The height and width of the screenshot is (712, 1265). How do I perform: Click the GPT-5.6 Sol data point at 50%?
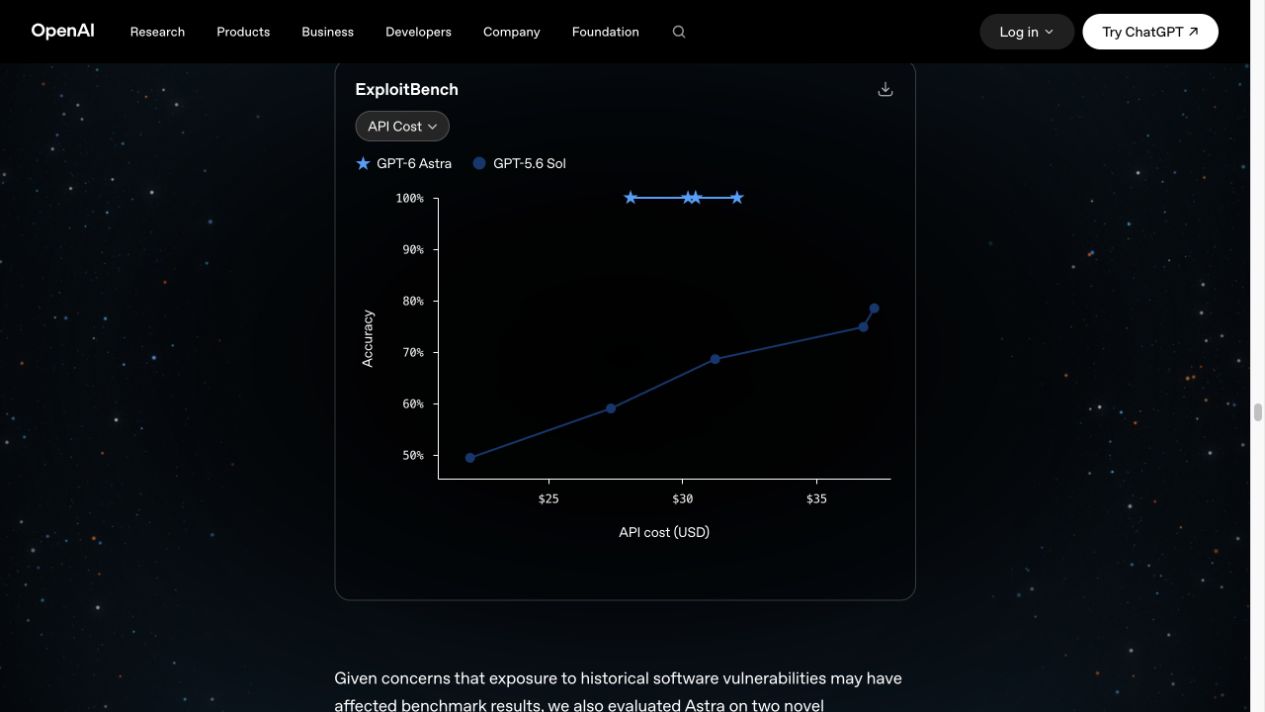click(x=470, y=458)
